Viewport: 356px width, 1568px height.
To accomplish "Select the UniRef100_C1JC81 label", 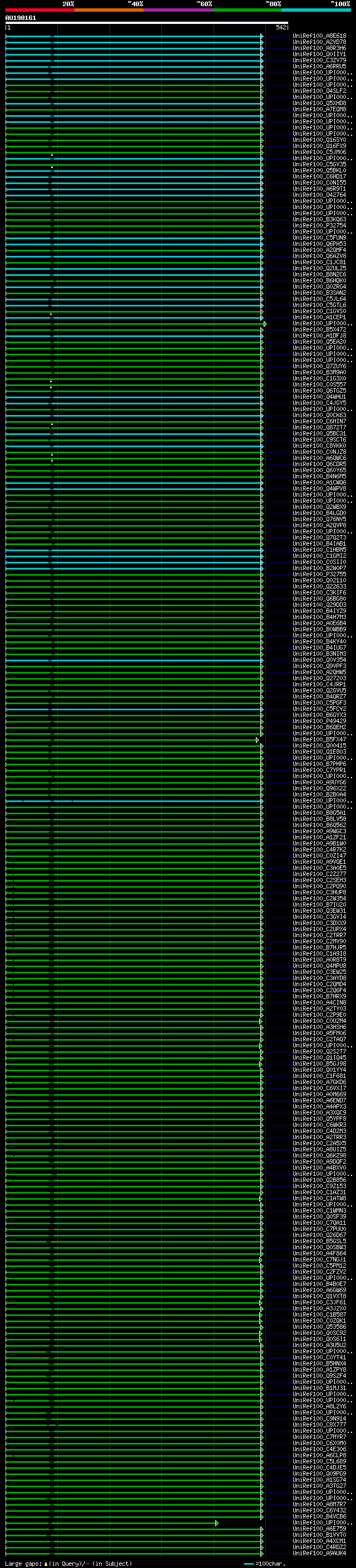I will pos(319,263).
